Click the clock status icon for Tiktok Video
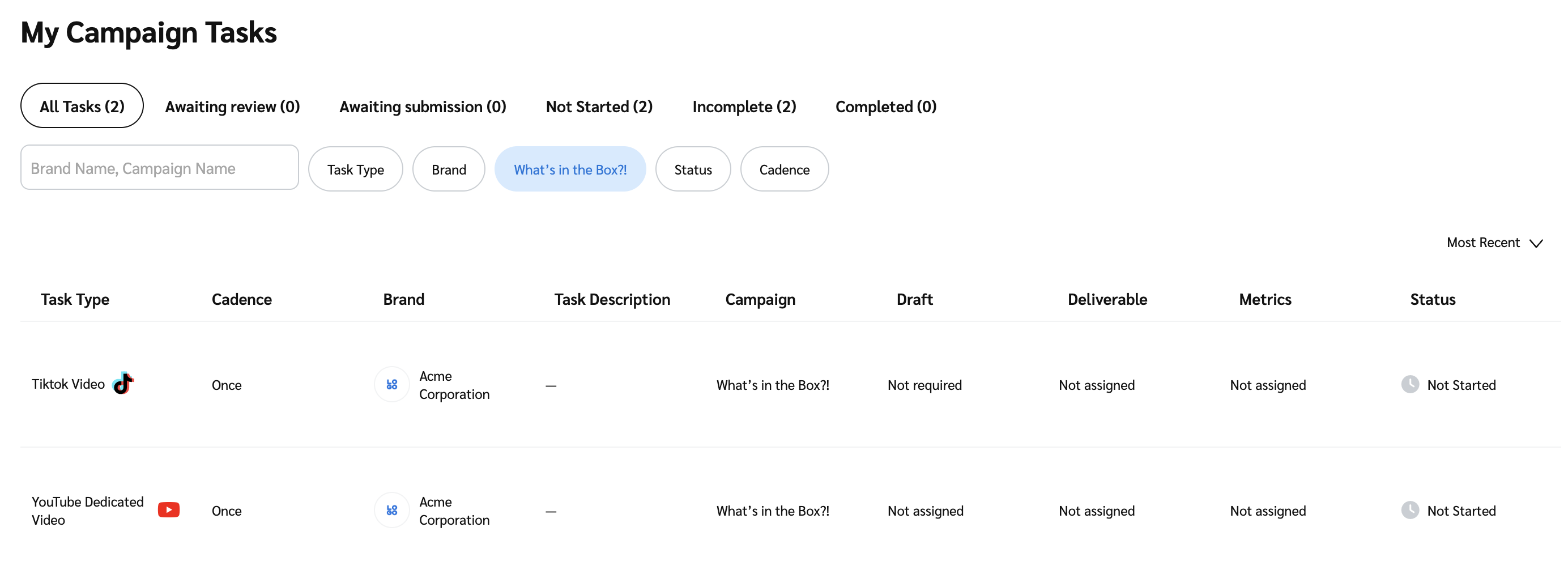This screenshot has height=561, width=1568. 1410,384
